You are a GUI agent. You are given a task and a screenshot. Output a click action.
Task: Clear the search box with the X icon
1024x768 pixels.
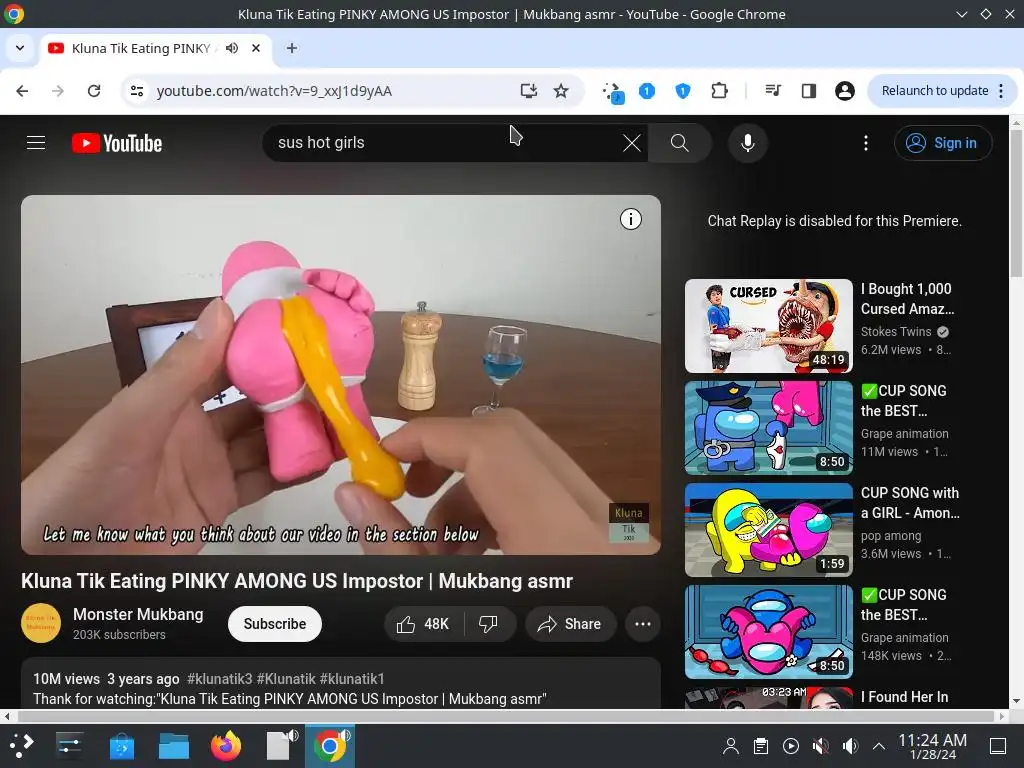[x=632, y=143]
